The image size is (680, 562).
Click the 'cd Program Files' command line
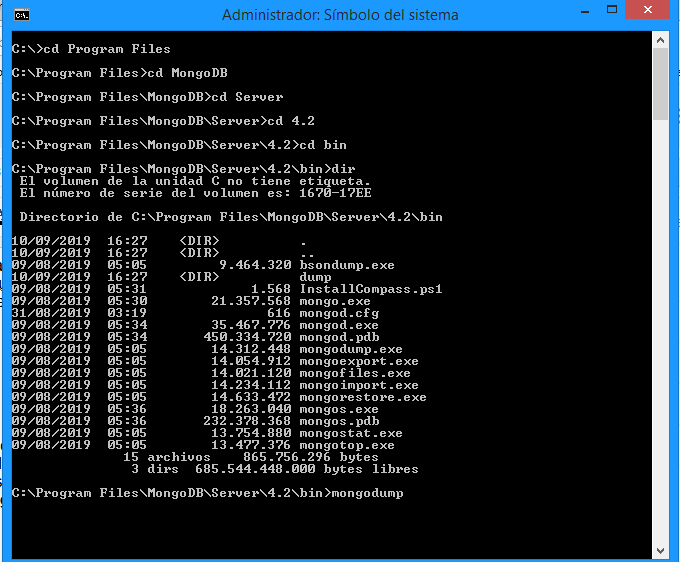tap(91, 49)
